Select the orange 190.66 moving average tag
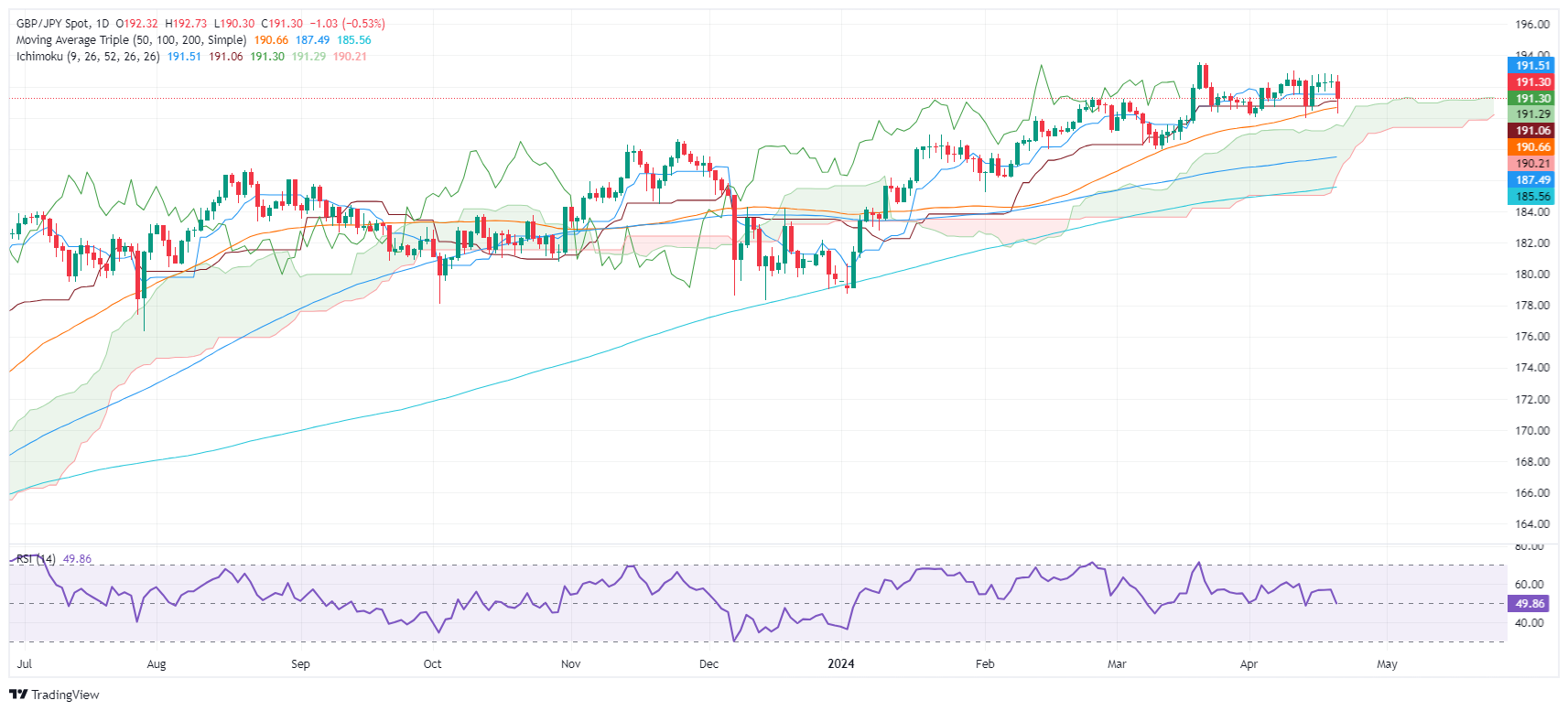Screen dimensions: 1568x711 [x=1530, y=147]
